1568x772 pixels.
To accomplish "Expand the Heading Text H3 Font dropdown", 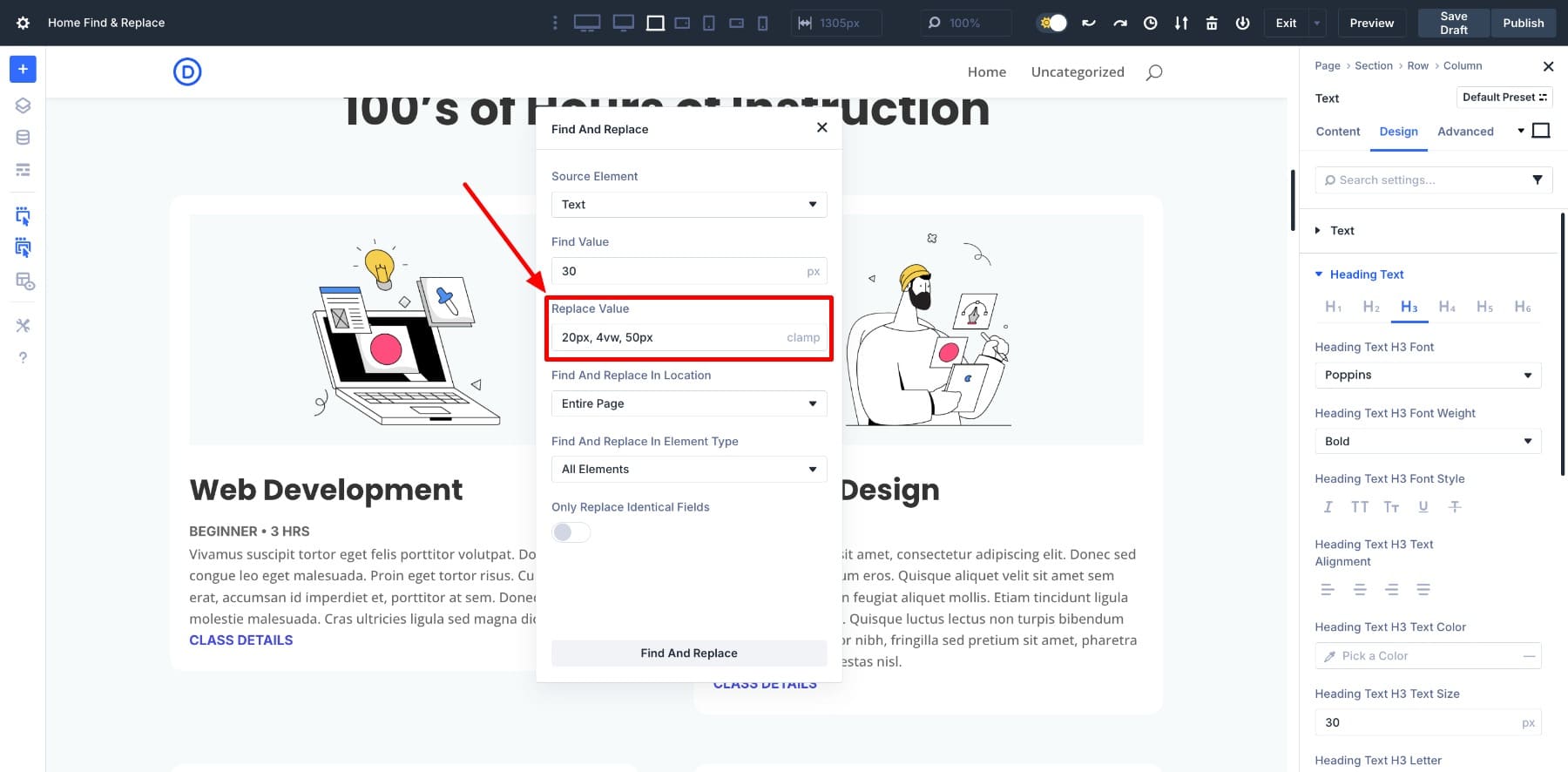I will (1427, 376).
